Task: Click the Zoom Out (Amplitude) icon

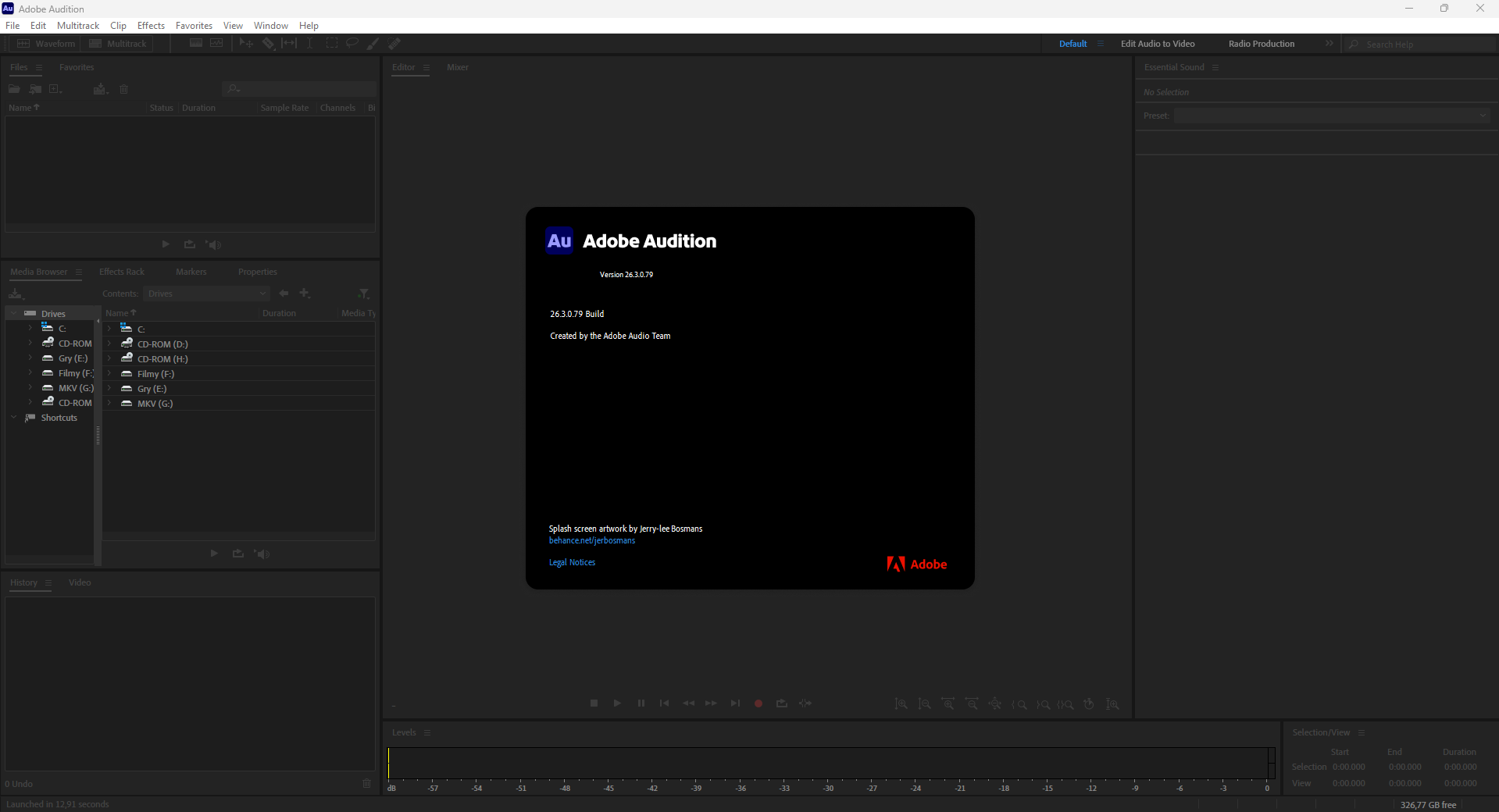Action: point(925,704)
